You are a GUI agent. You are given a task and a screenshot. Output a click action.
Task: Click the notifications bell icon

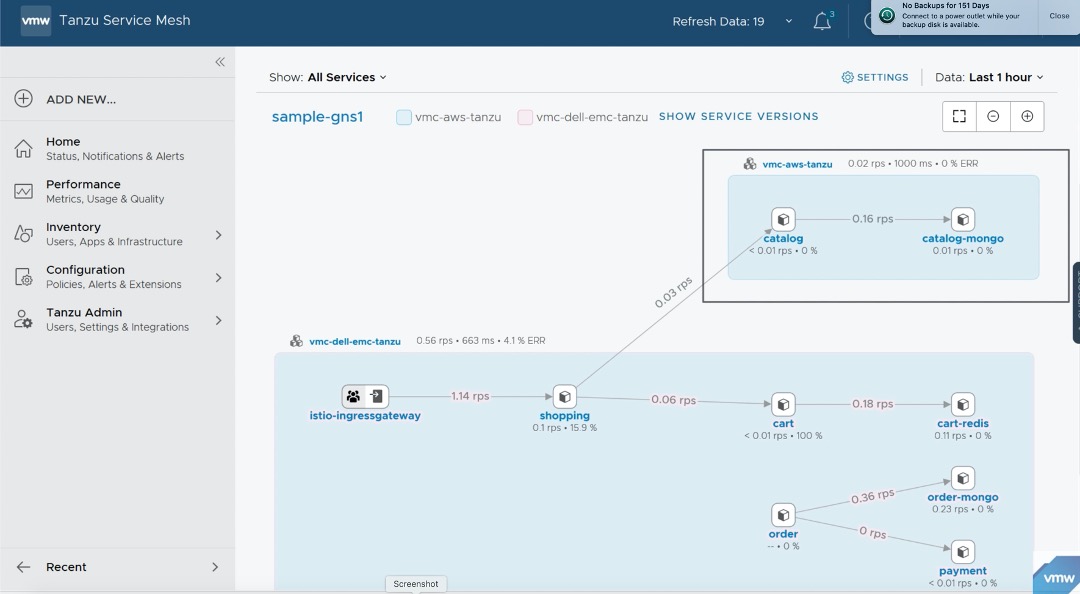pyautogui.click(x=822, y=21)
